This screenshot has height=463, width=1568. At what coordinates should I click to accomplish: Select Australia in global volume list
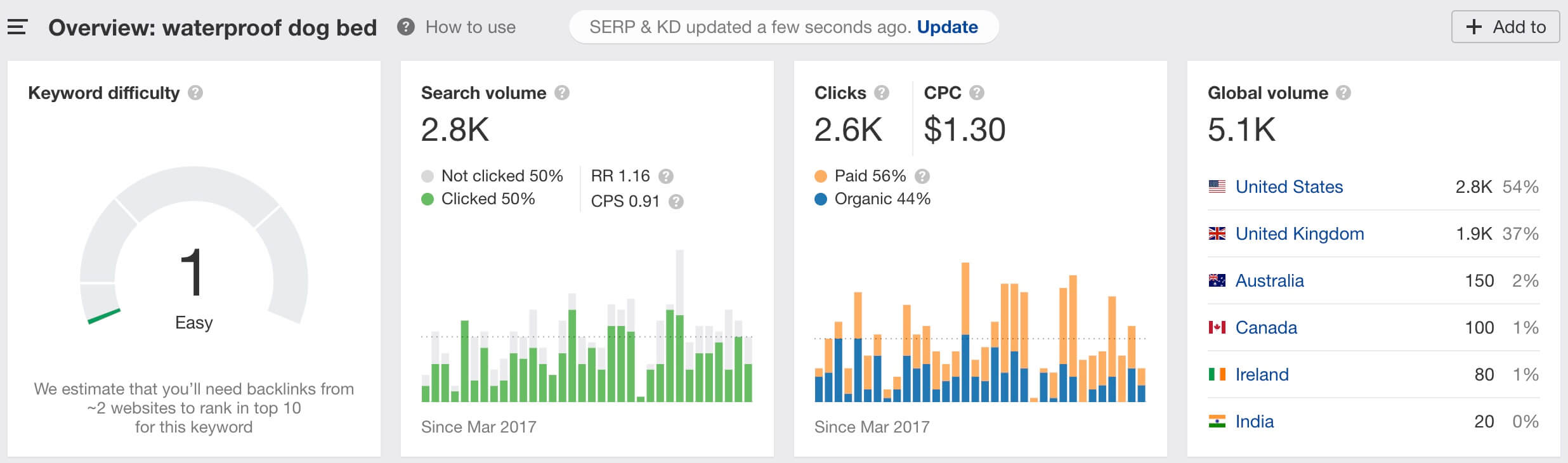(x=1269, y=281)
